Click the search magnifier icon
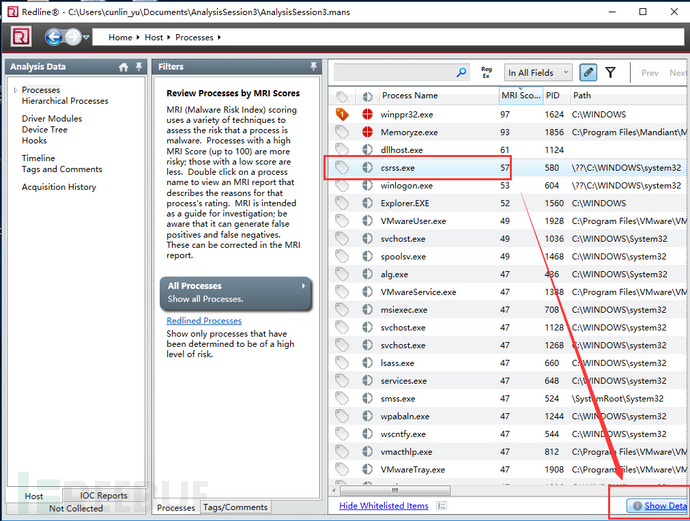 pyautogui.click(x=461, y=73)
